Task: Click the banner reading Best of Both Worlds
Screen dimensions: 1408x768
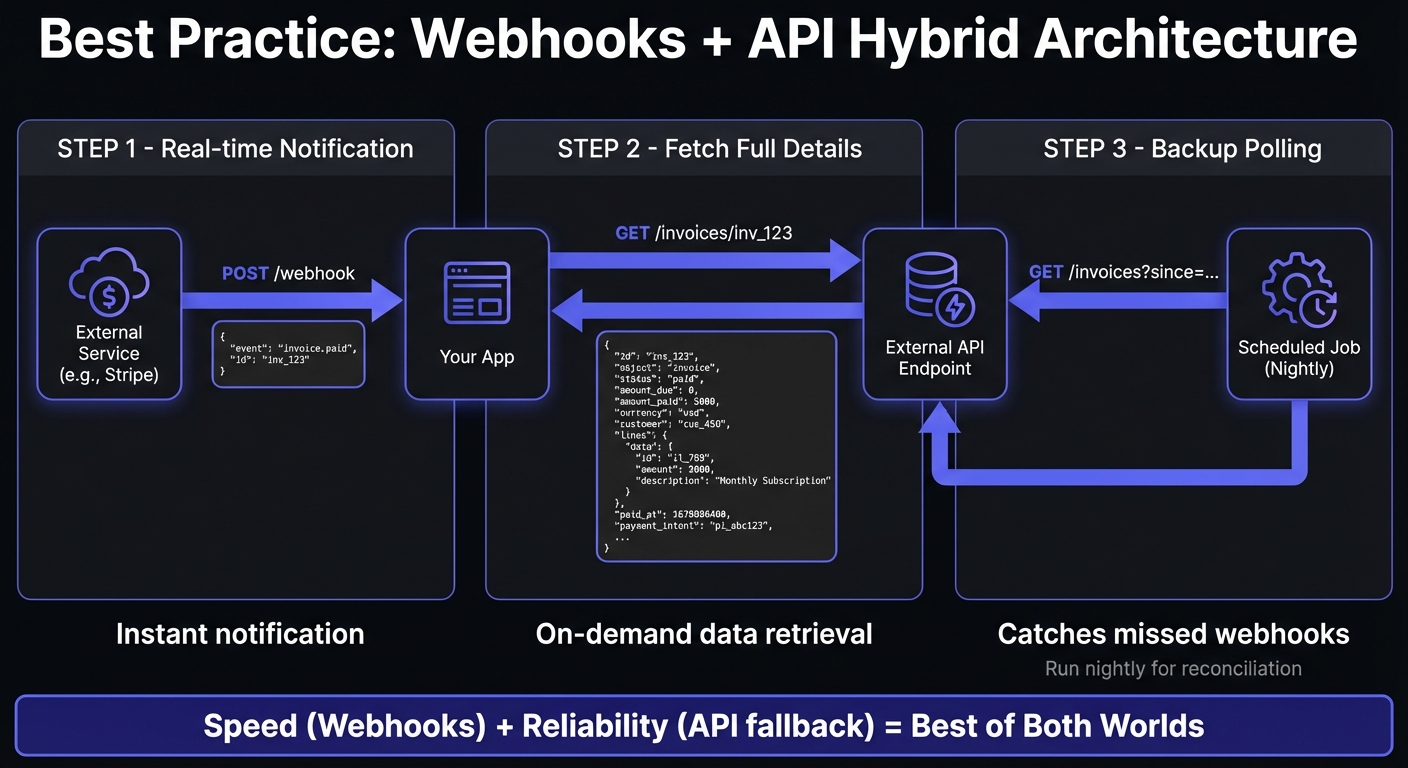Action: [x=704, y=726]
